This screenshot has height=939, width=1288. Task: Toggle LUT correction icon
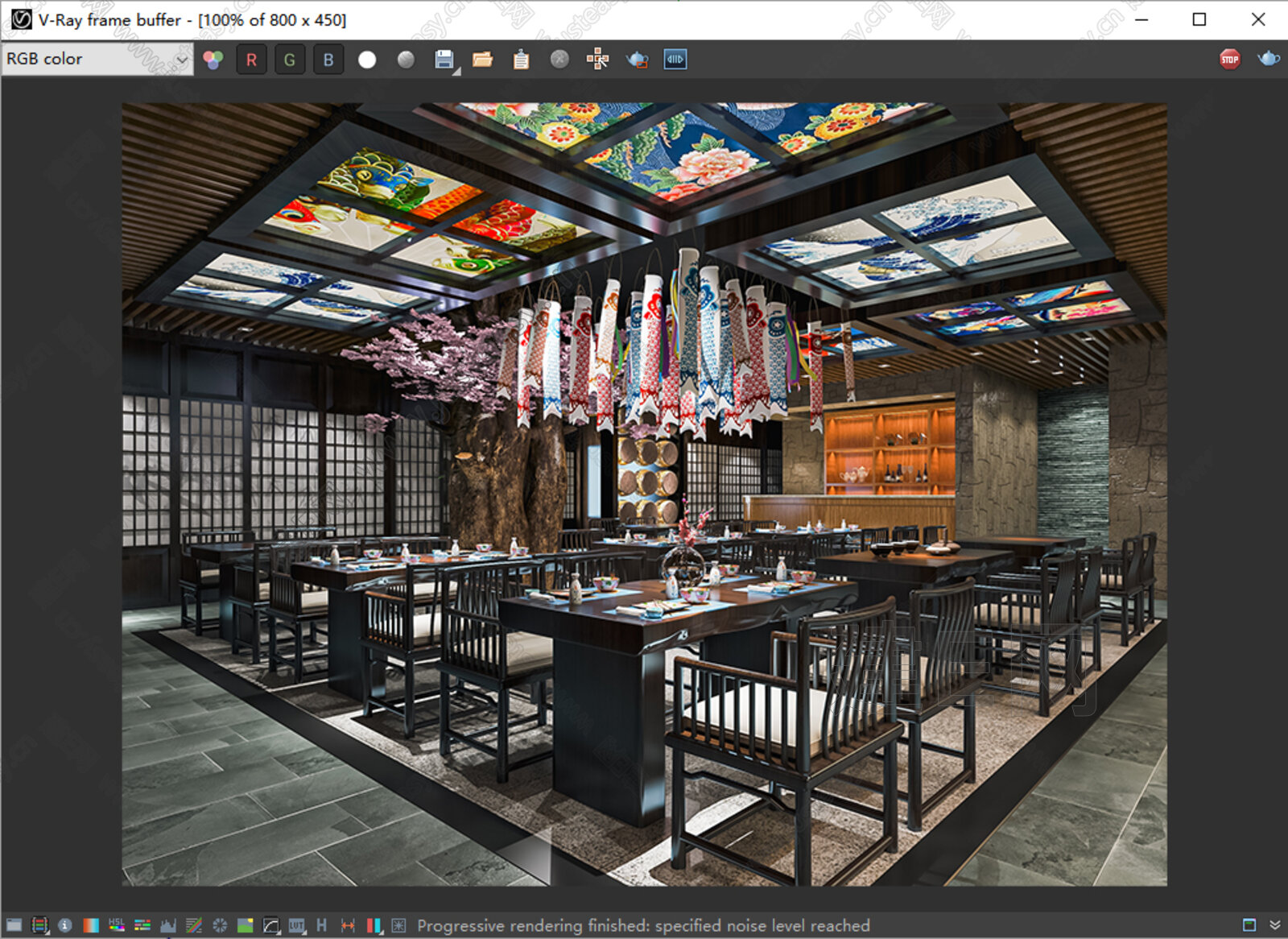click(x=297, y=925)
